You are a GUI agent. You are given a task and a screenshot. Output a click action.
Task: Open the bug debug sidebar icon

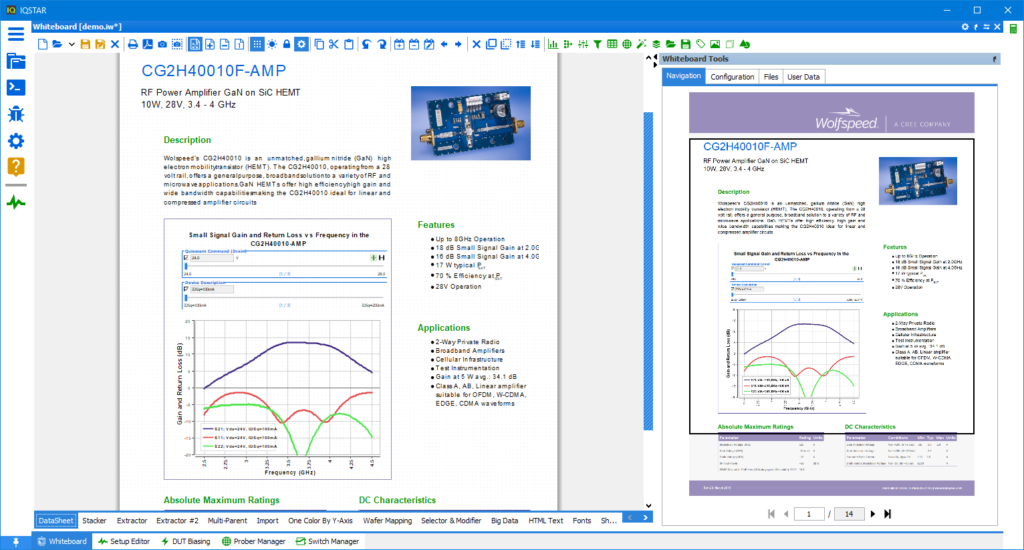(16, 114)
